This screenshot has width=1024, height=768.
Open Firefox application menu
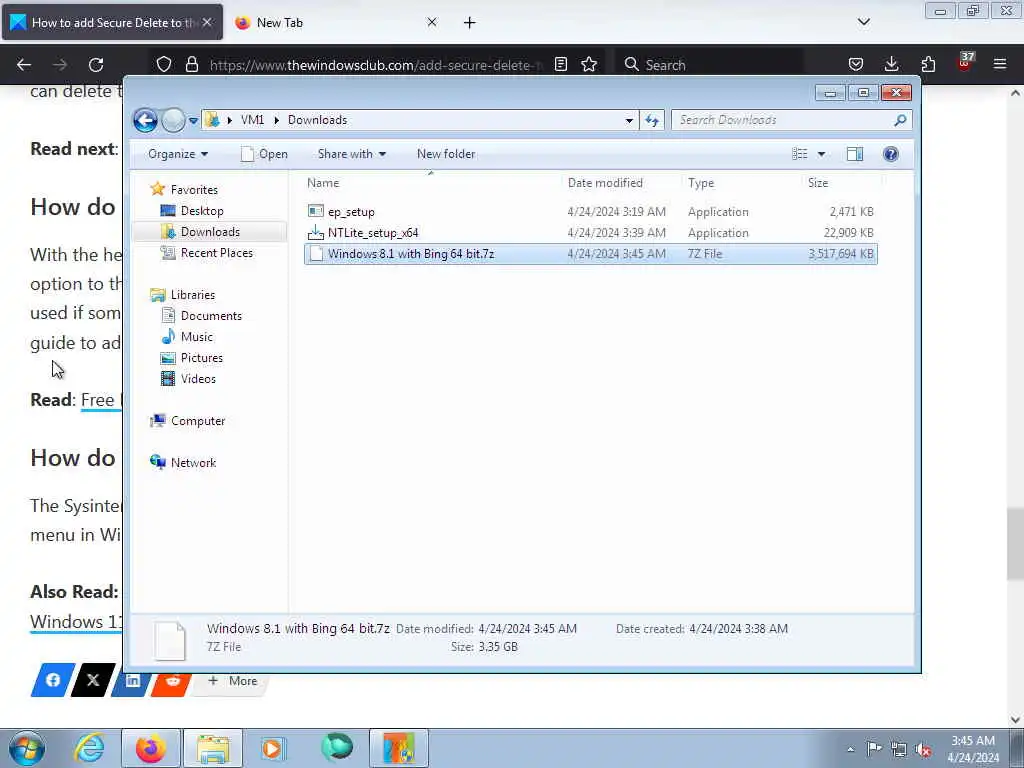(1000, 65)
